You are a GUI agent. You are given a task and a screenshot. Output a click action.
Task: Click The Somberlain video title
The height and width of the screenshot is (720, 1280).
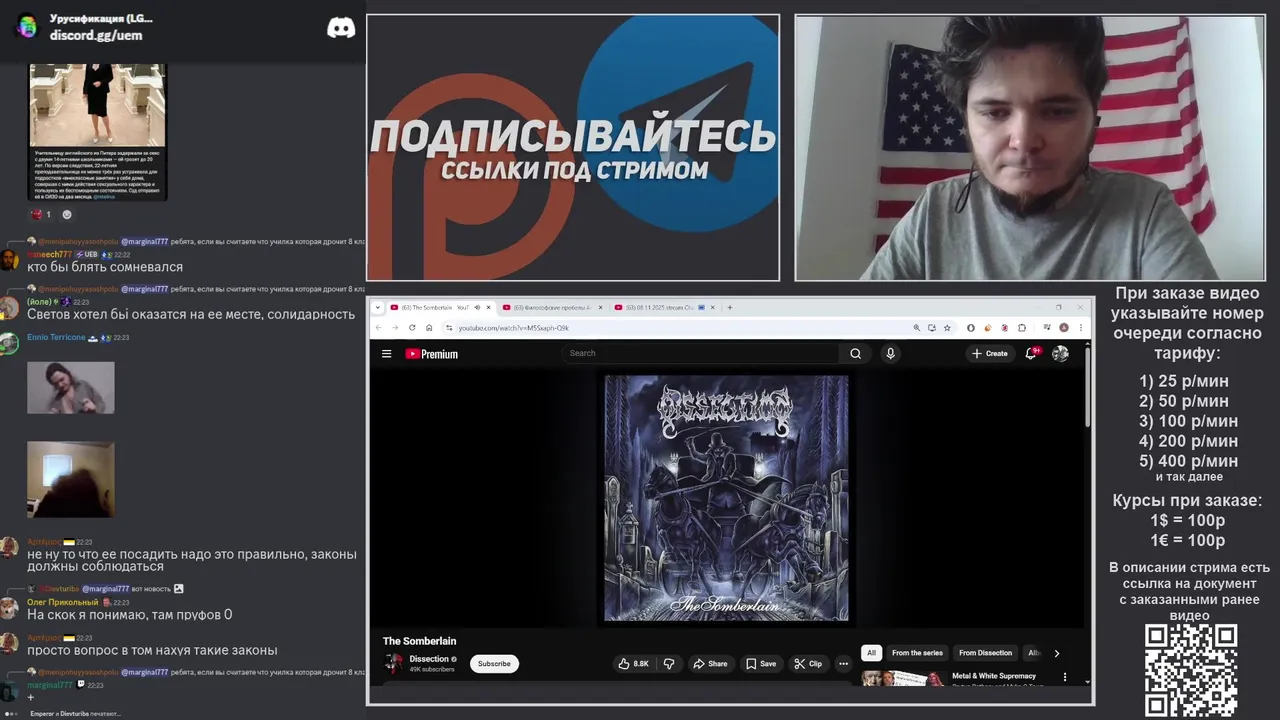click(419, 641)
